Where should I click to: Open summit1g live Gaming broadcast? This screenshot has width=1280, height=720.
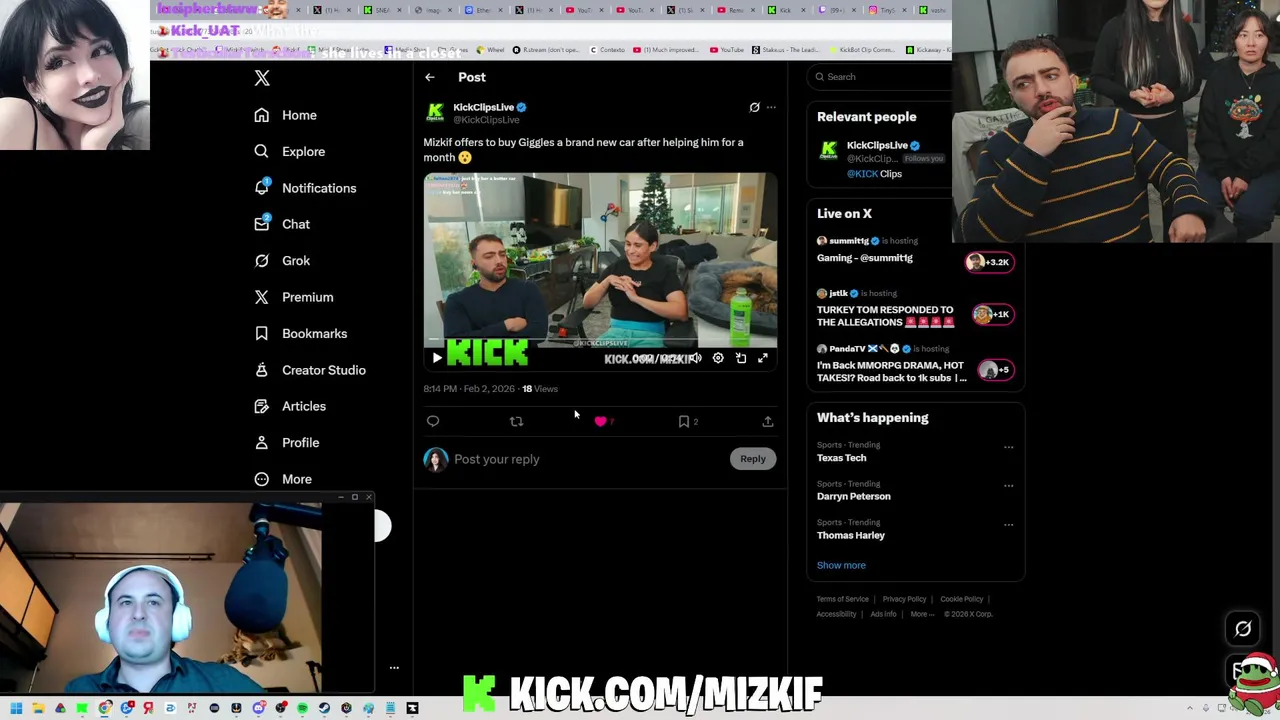(864, 258)
